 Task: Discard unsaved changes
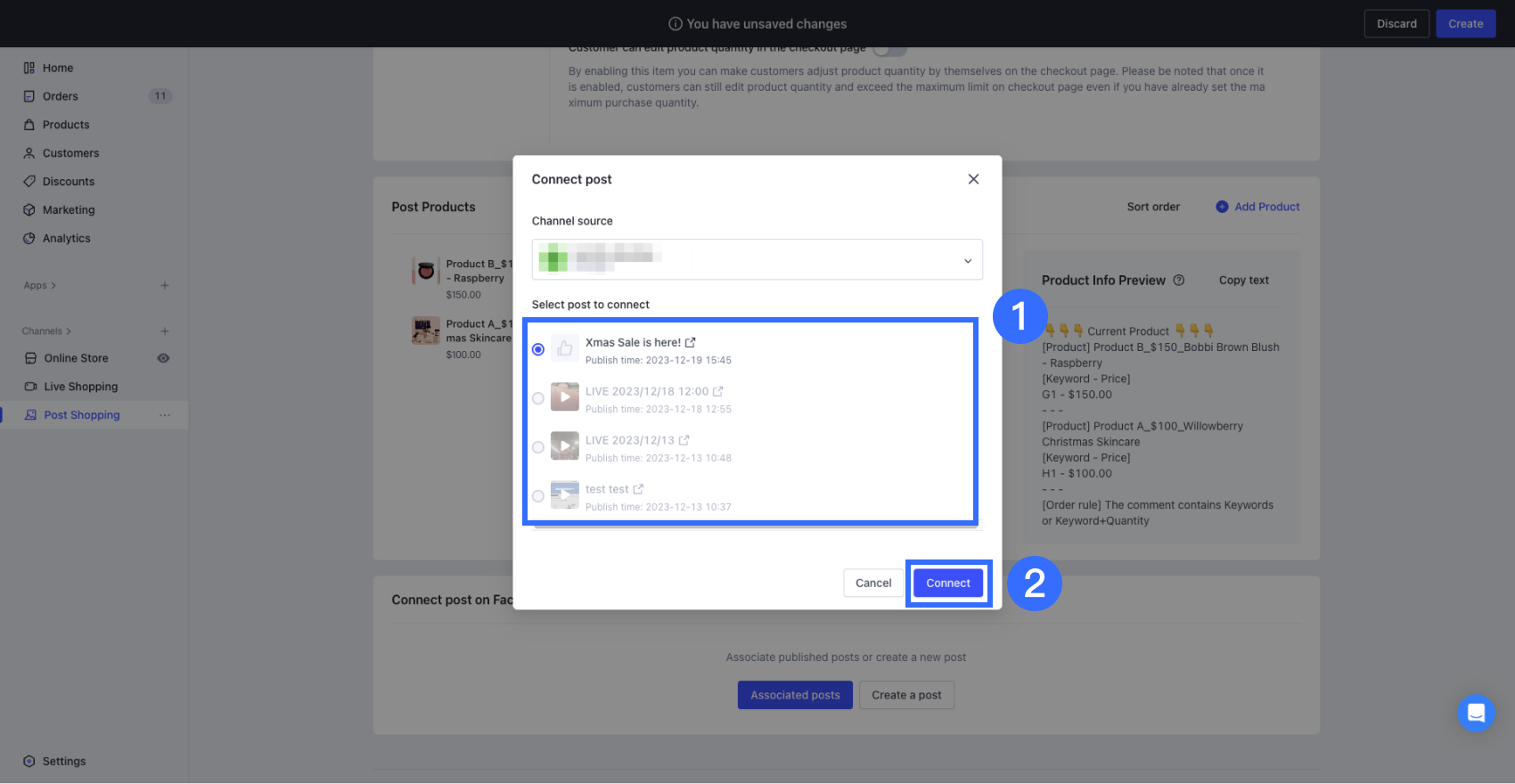pos(1396,24)
